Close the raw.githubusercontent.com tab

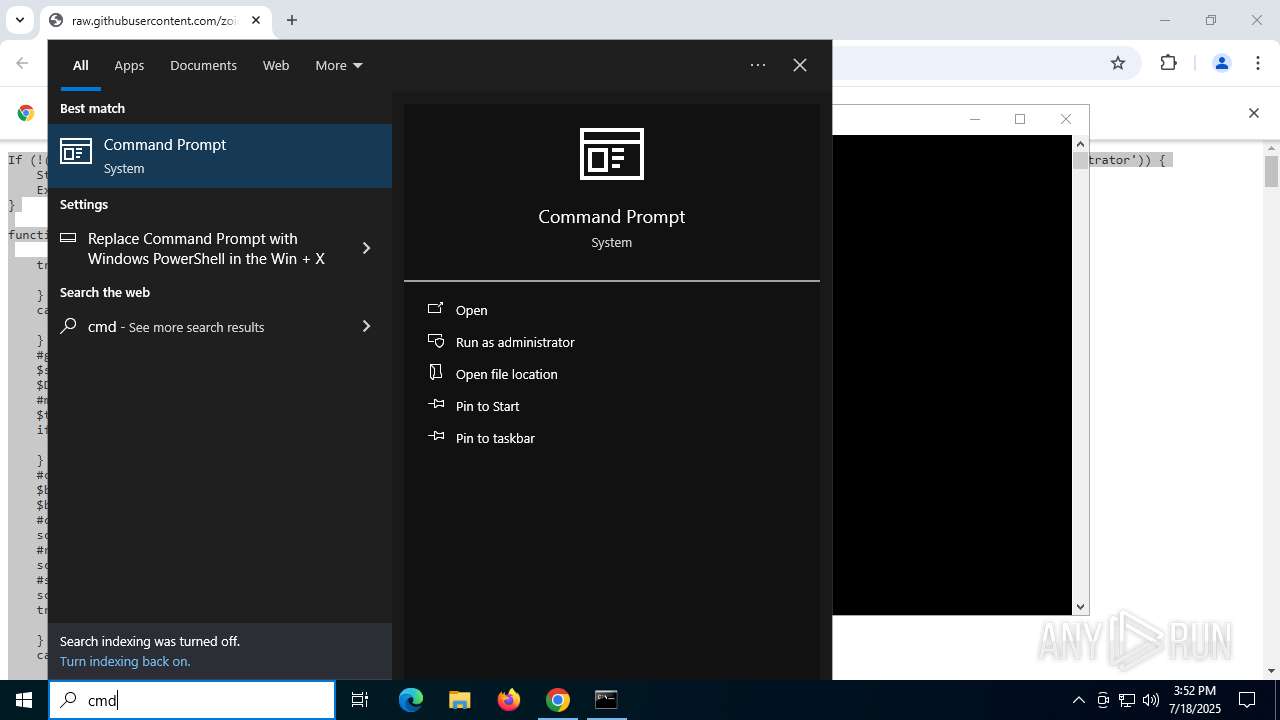click(x=257, y=20)
